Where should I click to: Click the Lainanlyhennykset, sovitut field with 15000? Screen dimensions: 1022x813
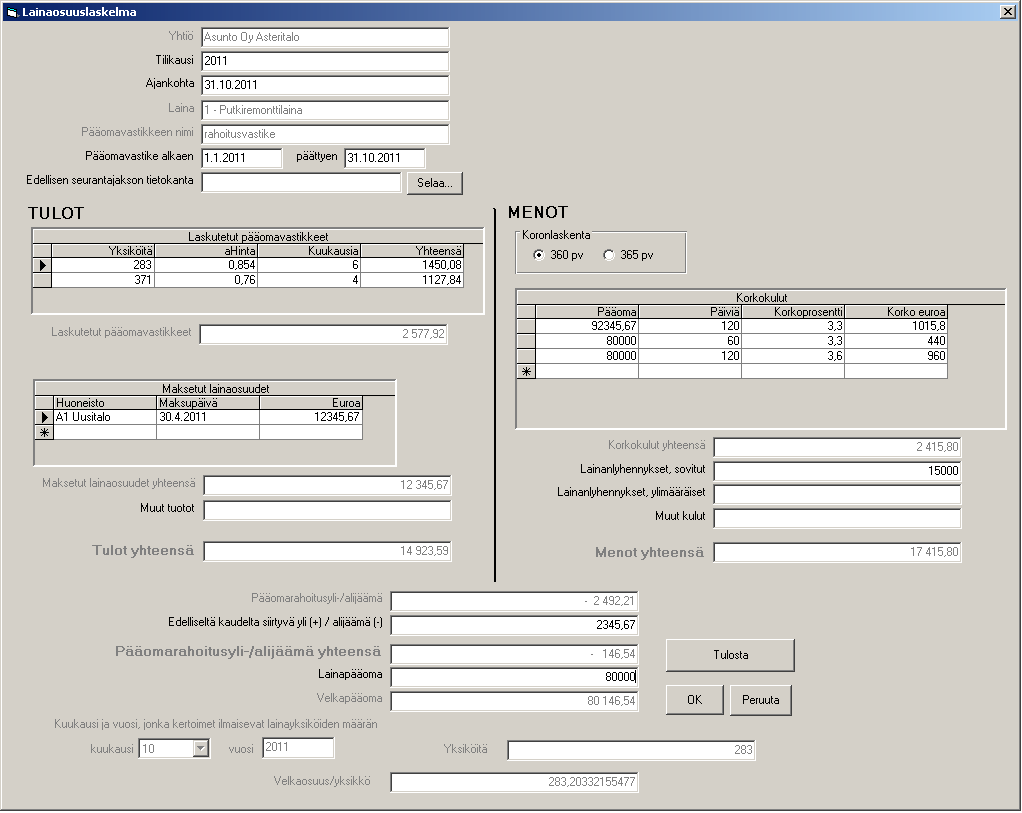click(838, 471)
